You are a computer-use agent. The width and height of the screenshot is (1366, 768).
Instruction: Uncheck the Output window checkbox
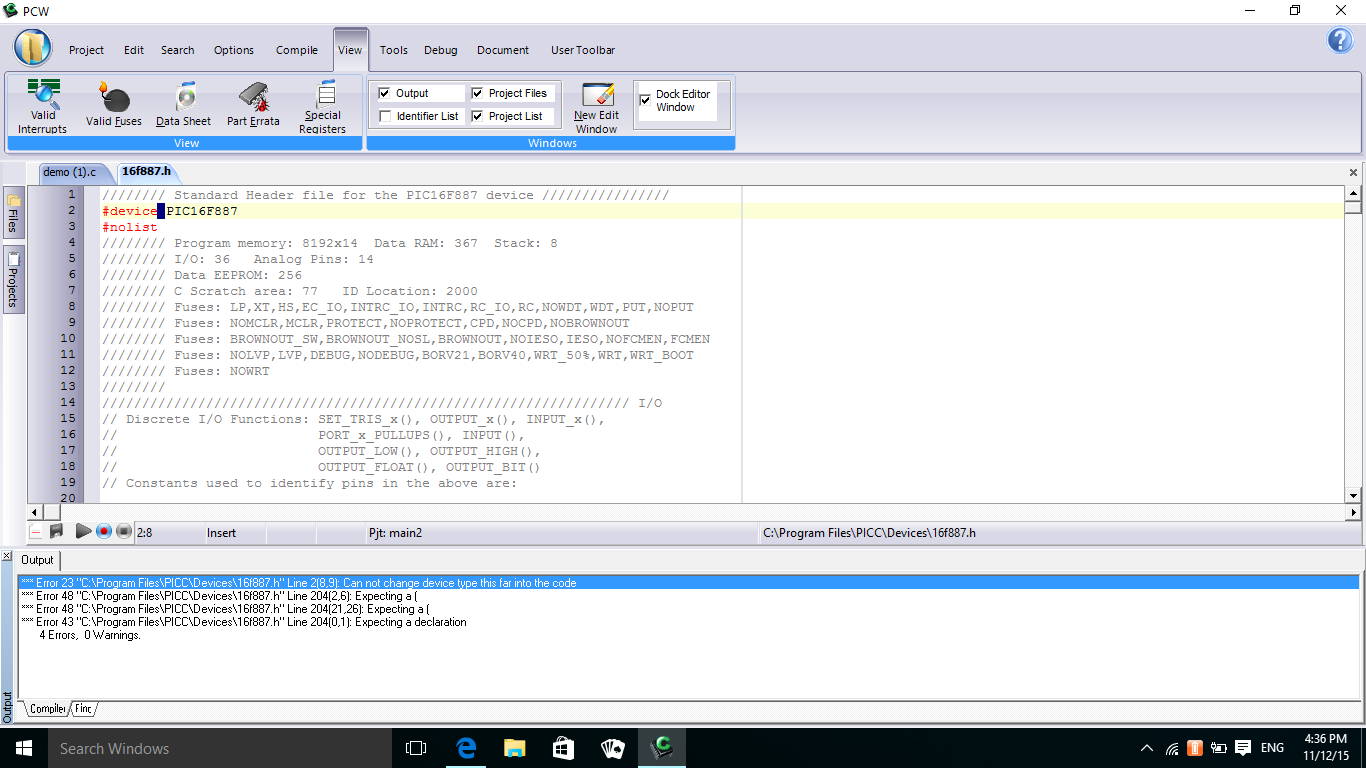click(x=385, y=93)
